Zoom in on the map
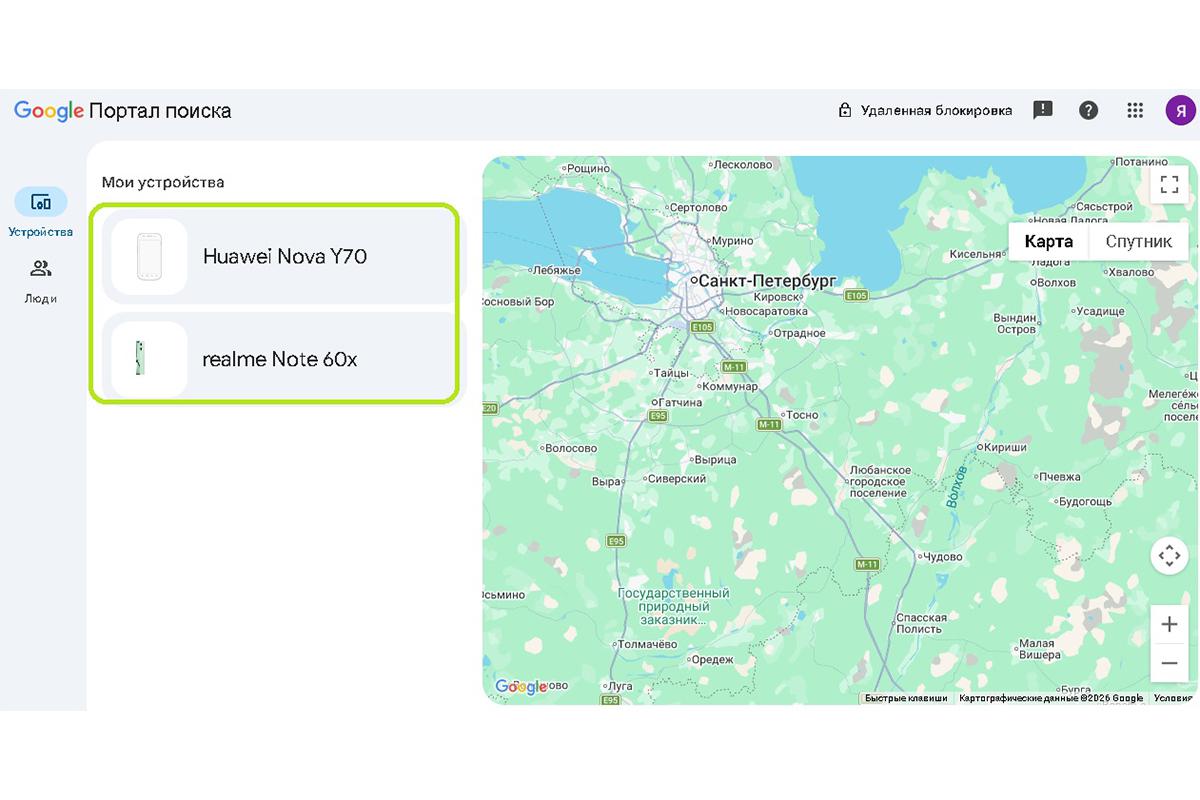Viewport: 1200px width, 800px height. (1169, 625)
